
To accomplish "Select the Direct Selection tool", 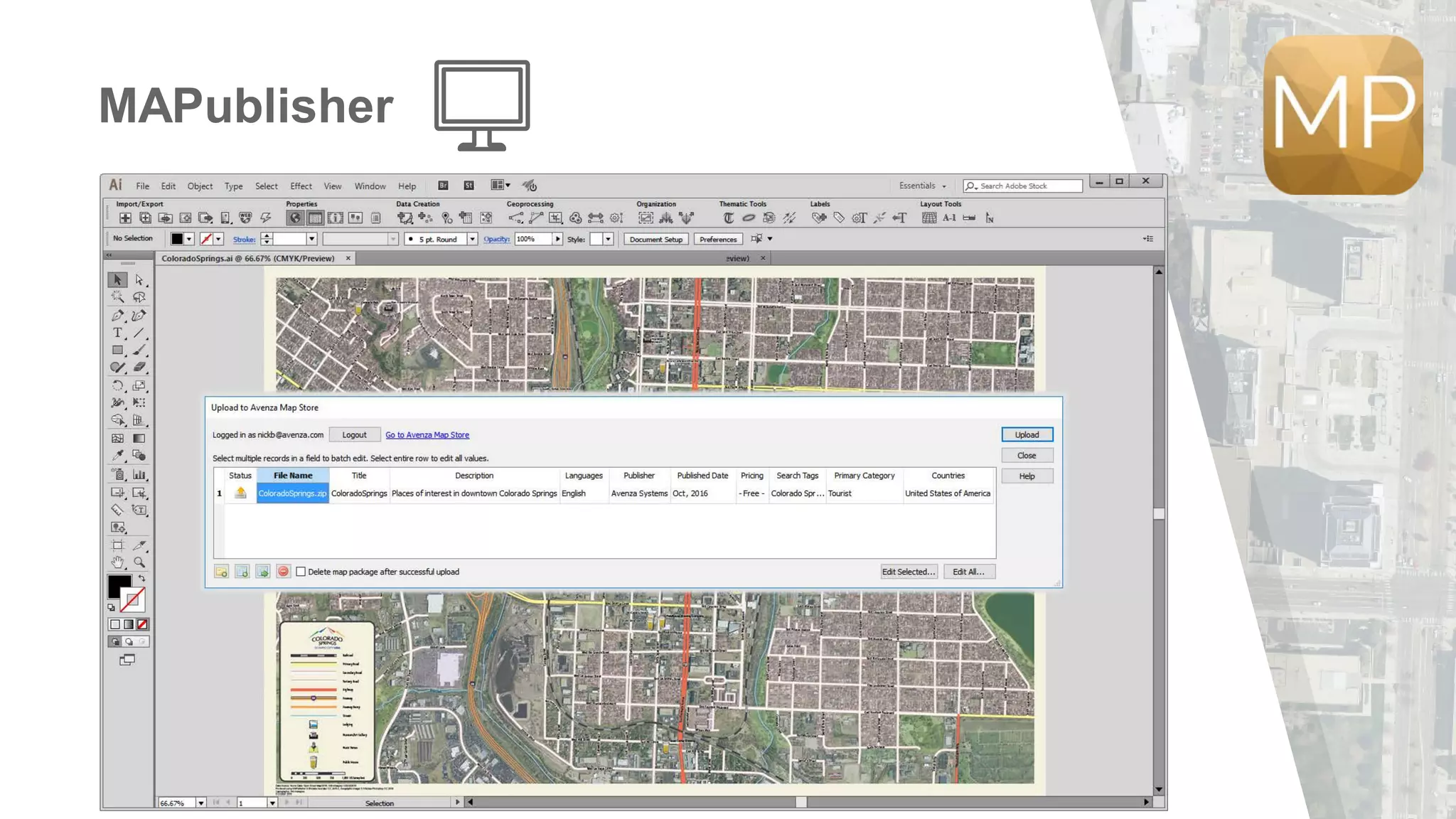I will click(139, 280).
